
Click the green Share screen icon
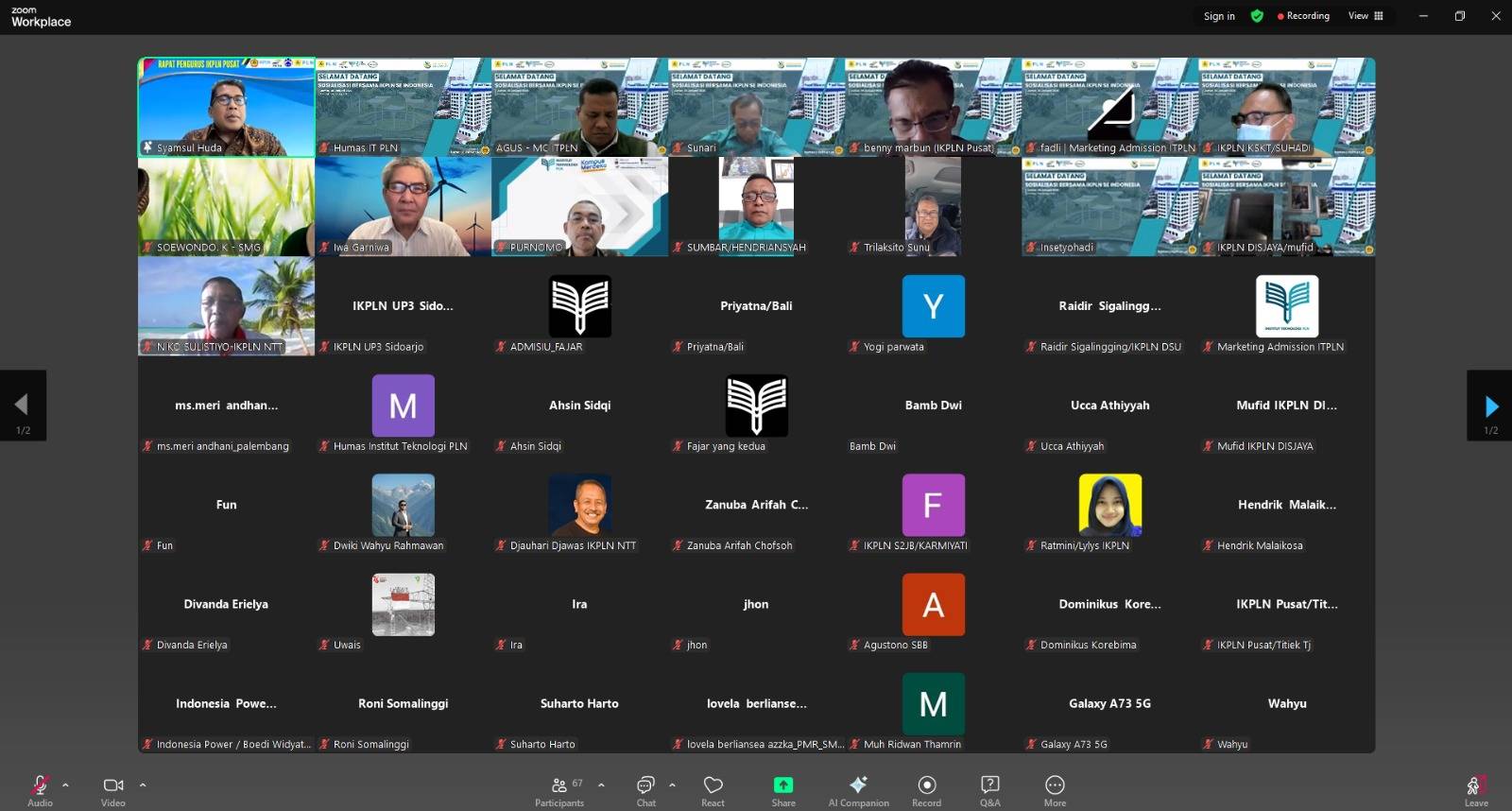pyautogui.click(x=782, y=785)
